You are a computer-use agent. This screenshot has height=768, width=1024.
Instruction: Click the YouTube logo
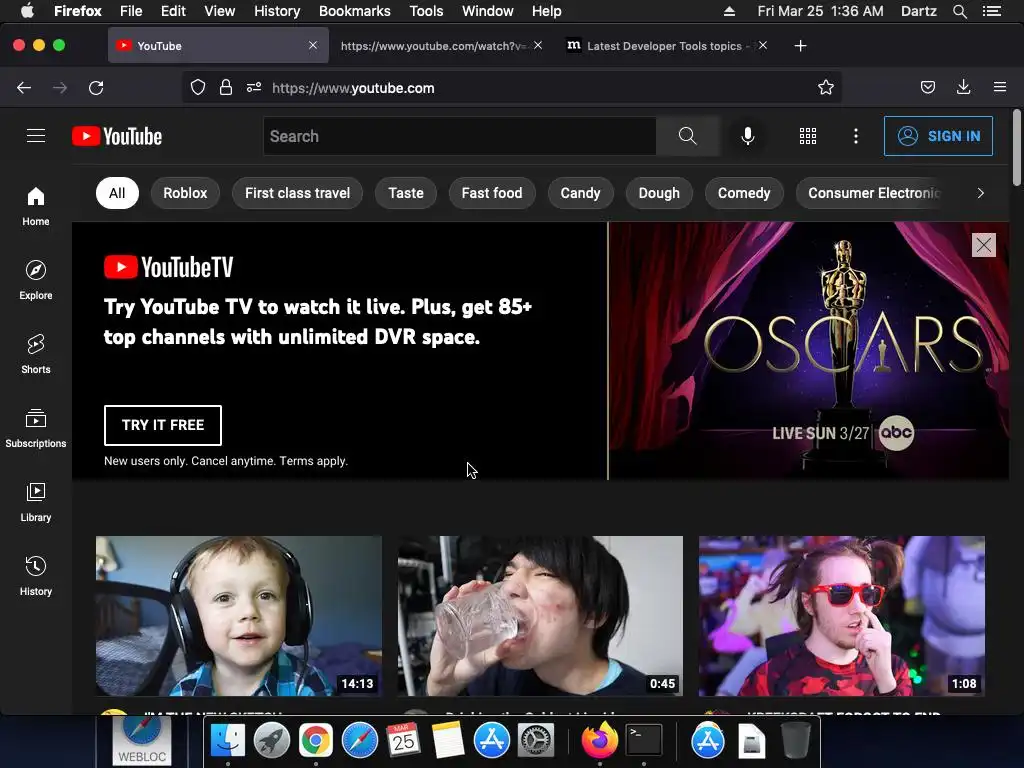click(117, 136)
